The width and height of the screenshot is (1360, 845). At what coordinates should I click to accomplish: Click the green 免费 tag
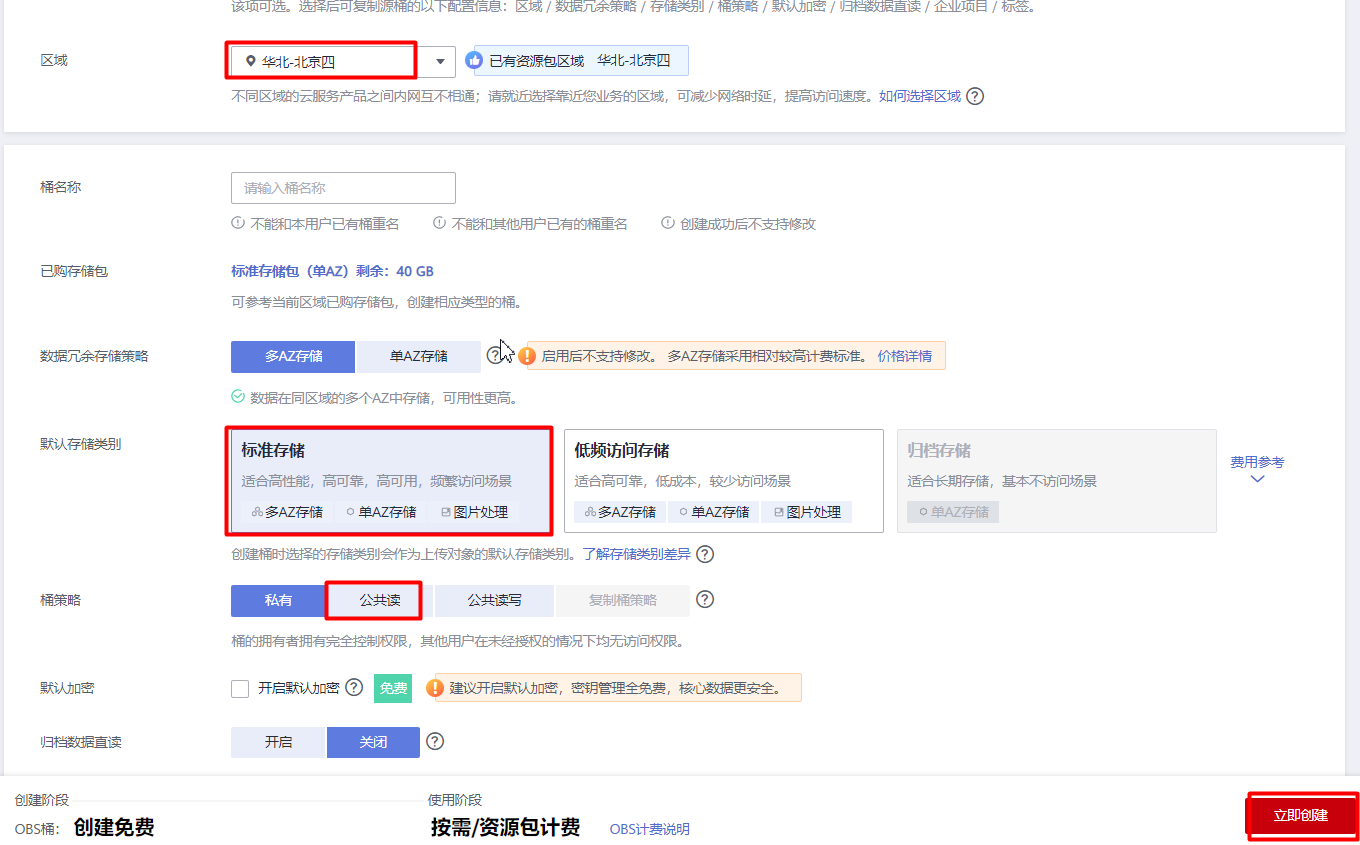click(393, 689)
